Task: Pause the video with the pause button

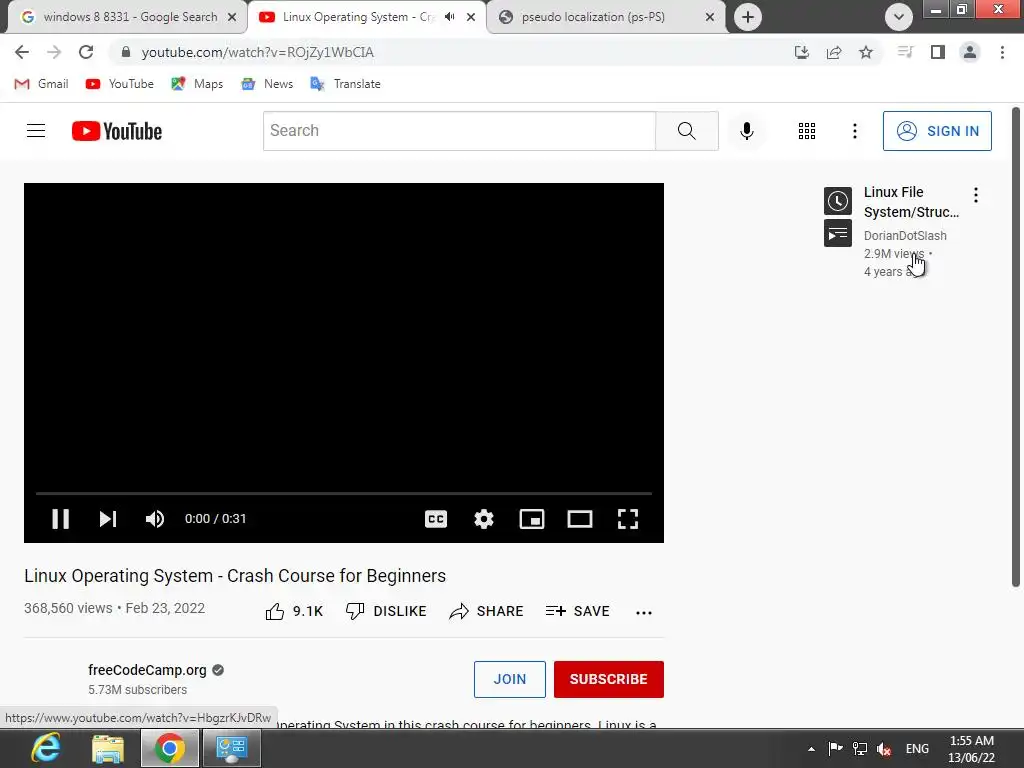Action: coord(61,519)
